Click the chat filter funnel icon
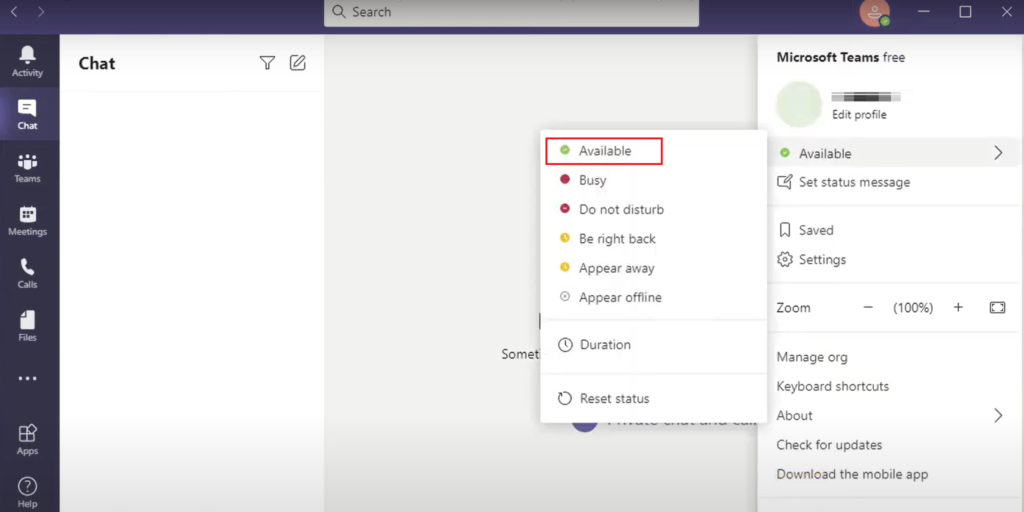 click(x=267, y=63)
